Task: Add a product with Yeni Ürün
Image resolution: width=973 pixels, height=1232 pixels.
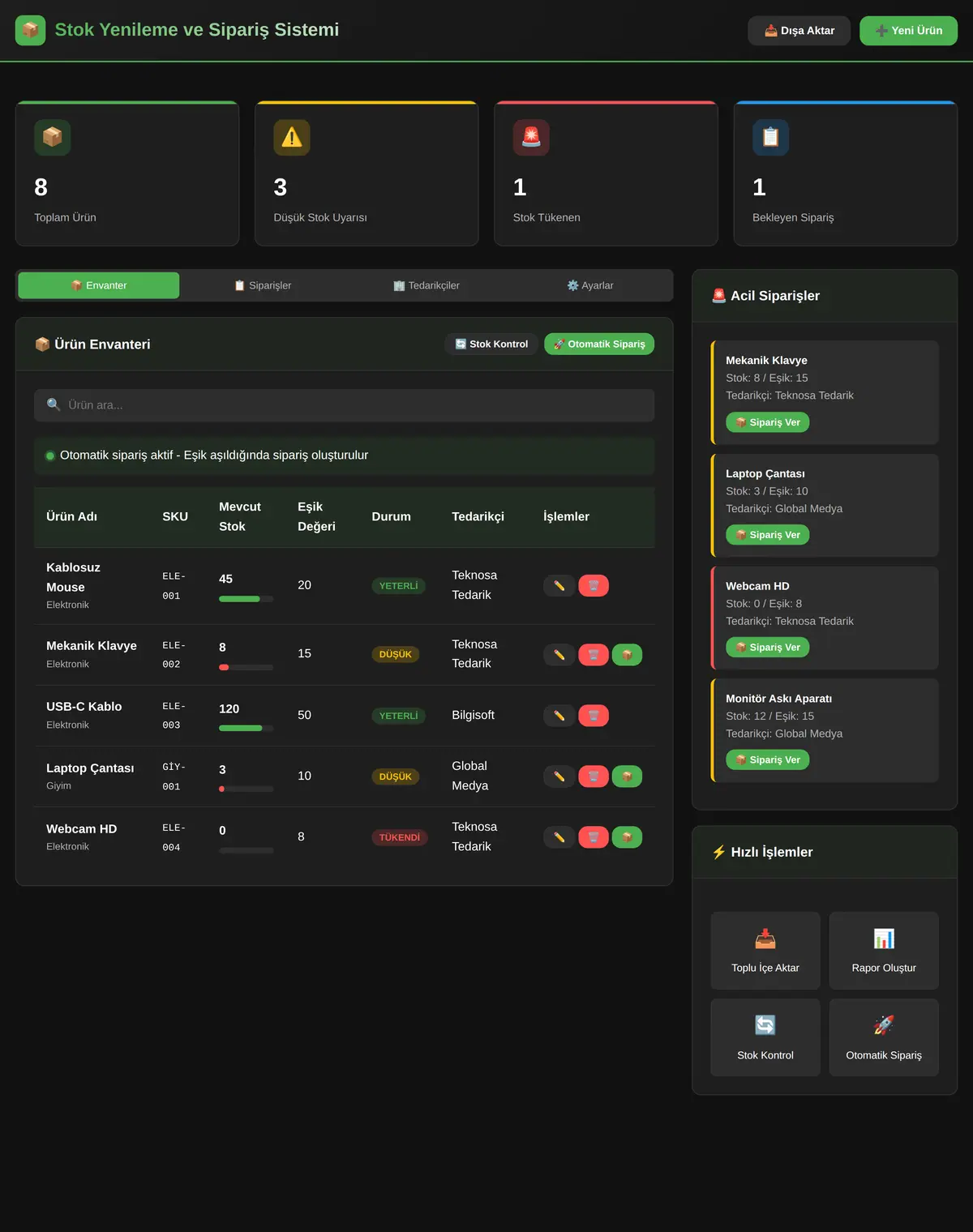Action: (x=908, y=31)
